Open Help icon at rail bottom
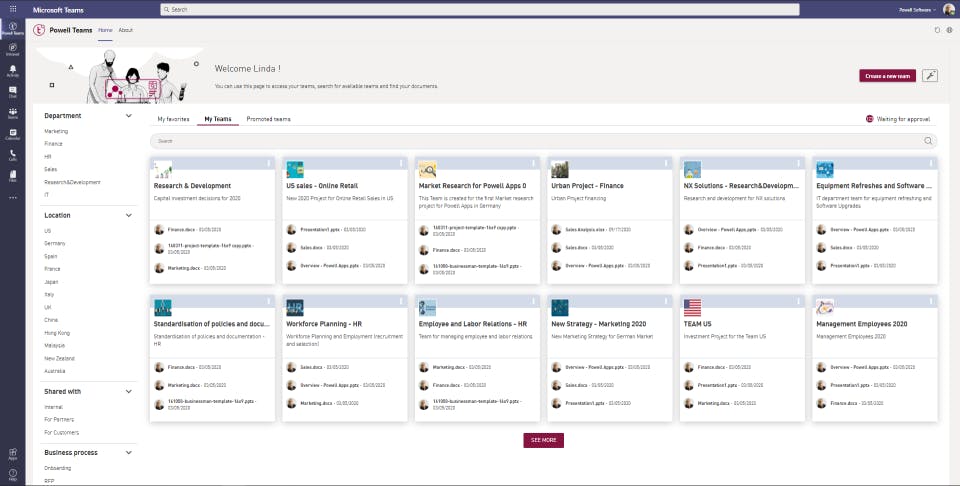 (13, 474)
